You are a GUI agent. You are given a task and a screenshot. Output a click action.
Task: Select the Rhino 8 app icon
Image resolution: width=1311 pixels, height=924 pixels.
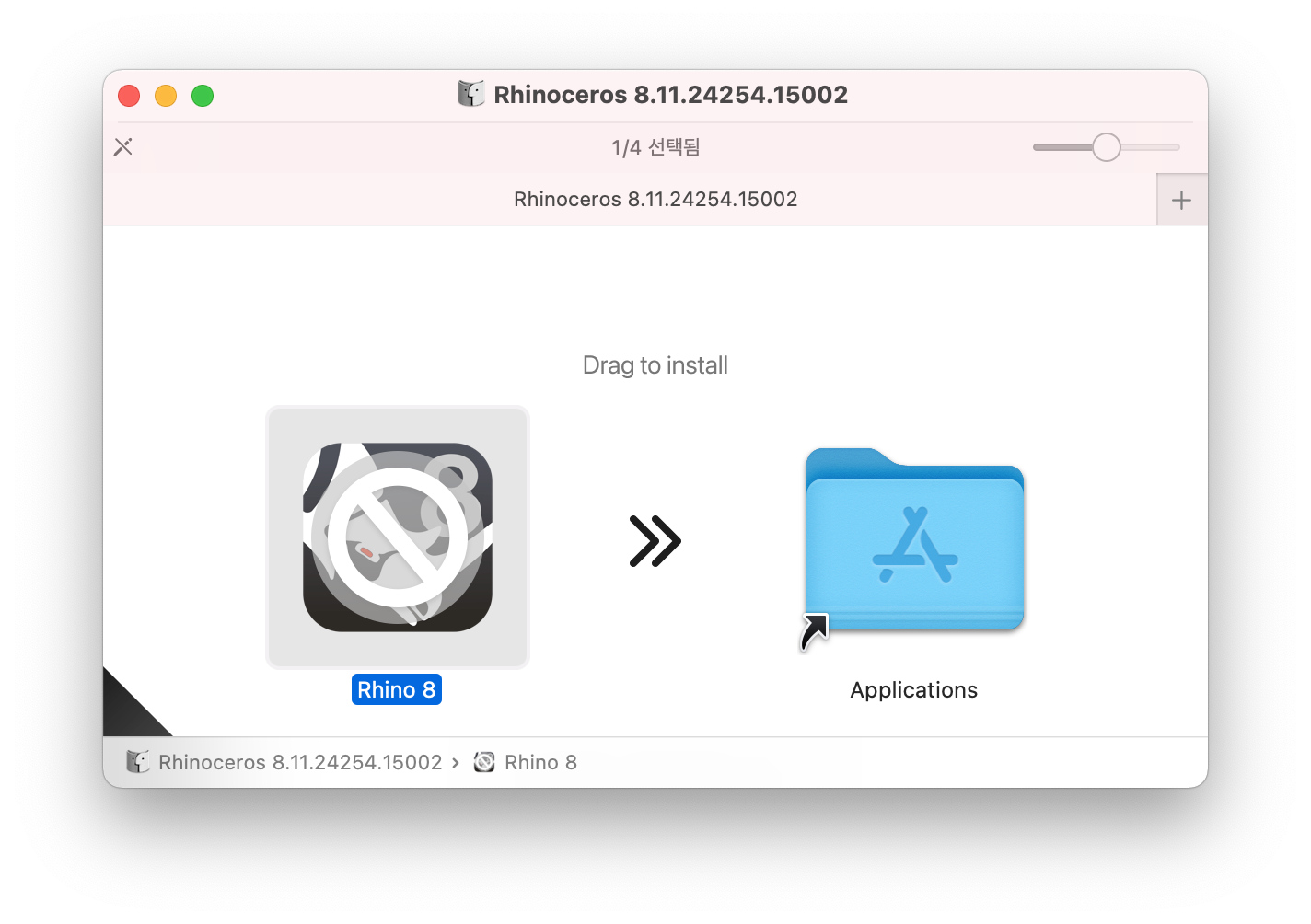pos(398,537)
